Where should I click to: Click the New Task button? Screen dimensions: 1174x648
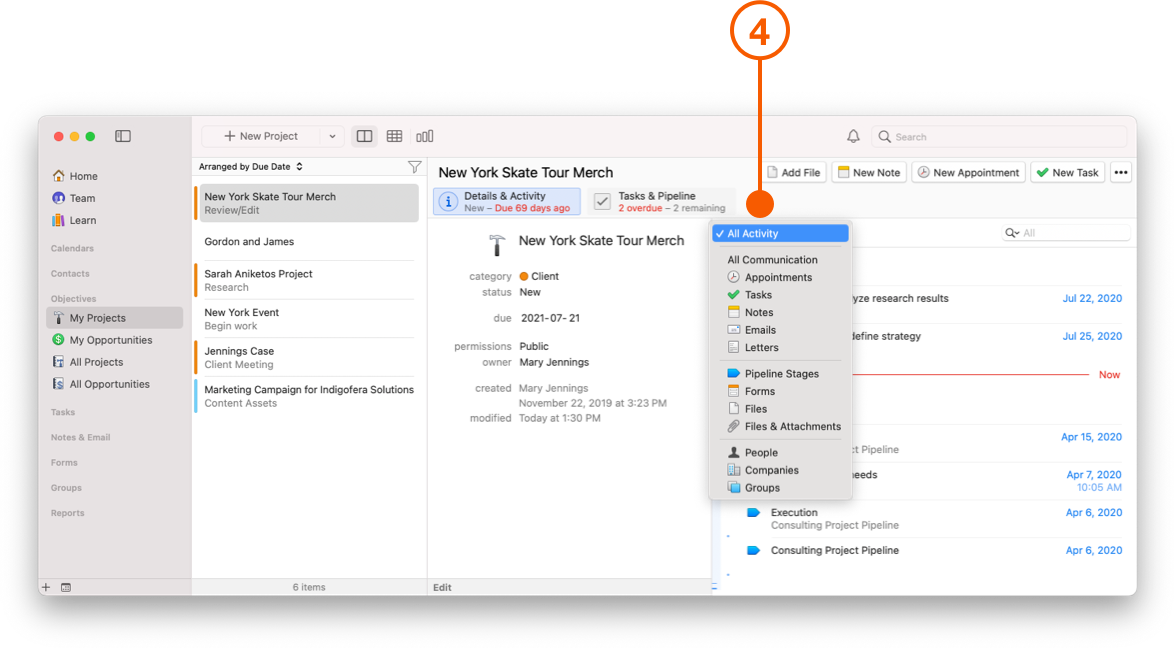tap(1067, 172)
